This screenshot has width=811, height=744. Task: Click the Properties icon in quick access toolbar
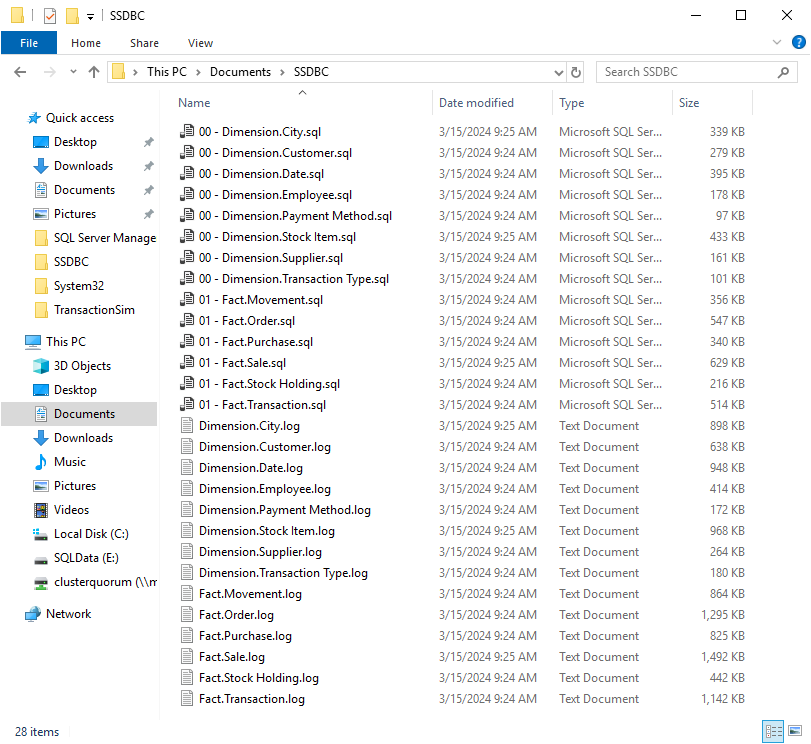click(x=50, y=16)
